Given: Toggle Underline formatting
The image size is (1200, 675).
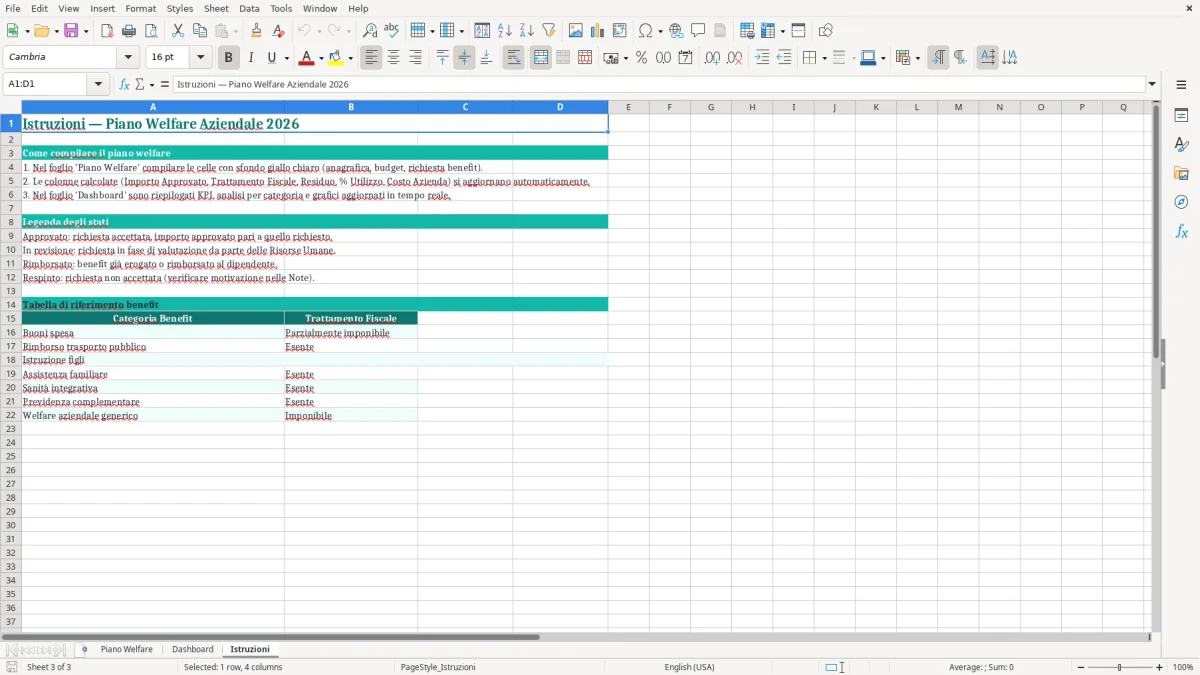Looking at the screenshot, I should (x=271, y=58).
